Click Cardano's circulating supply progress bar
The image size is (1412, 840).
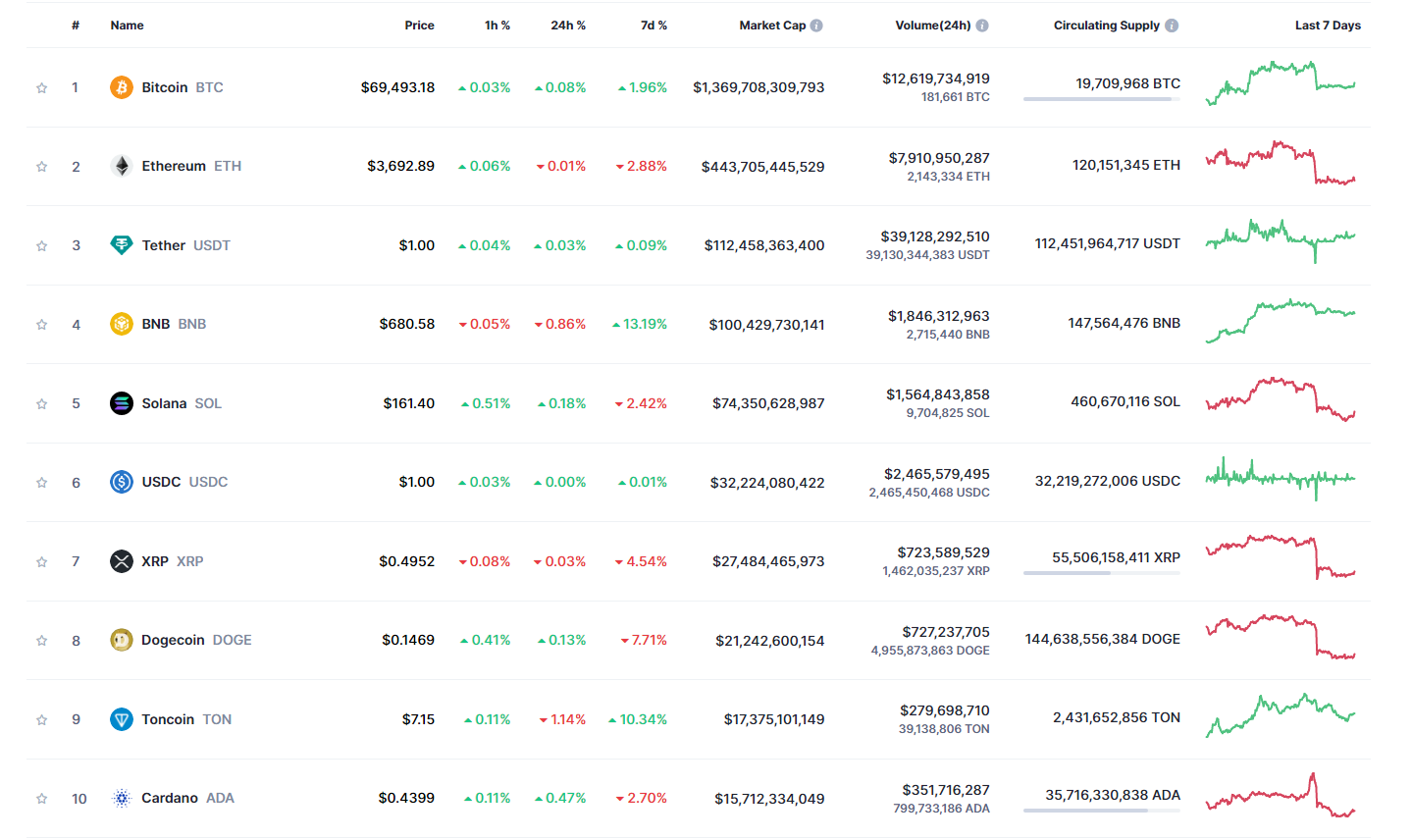1102,811
